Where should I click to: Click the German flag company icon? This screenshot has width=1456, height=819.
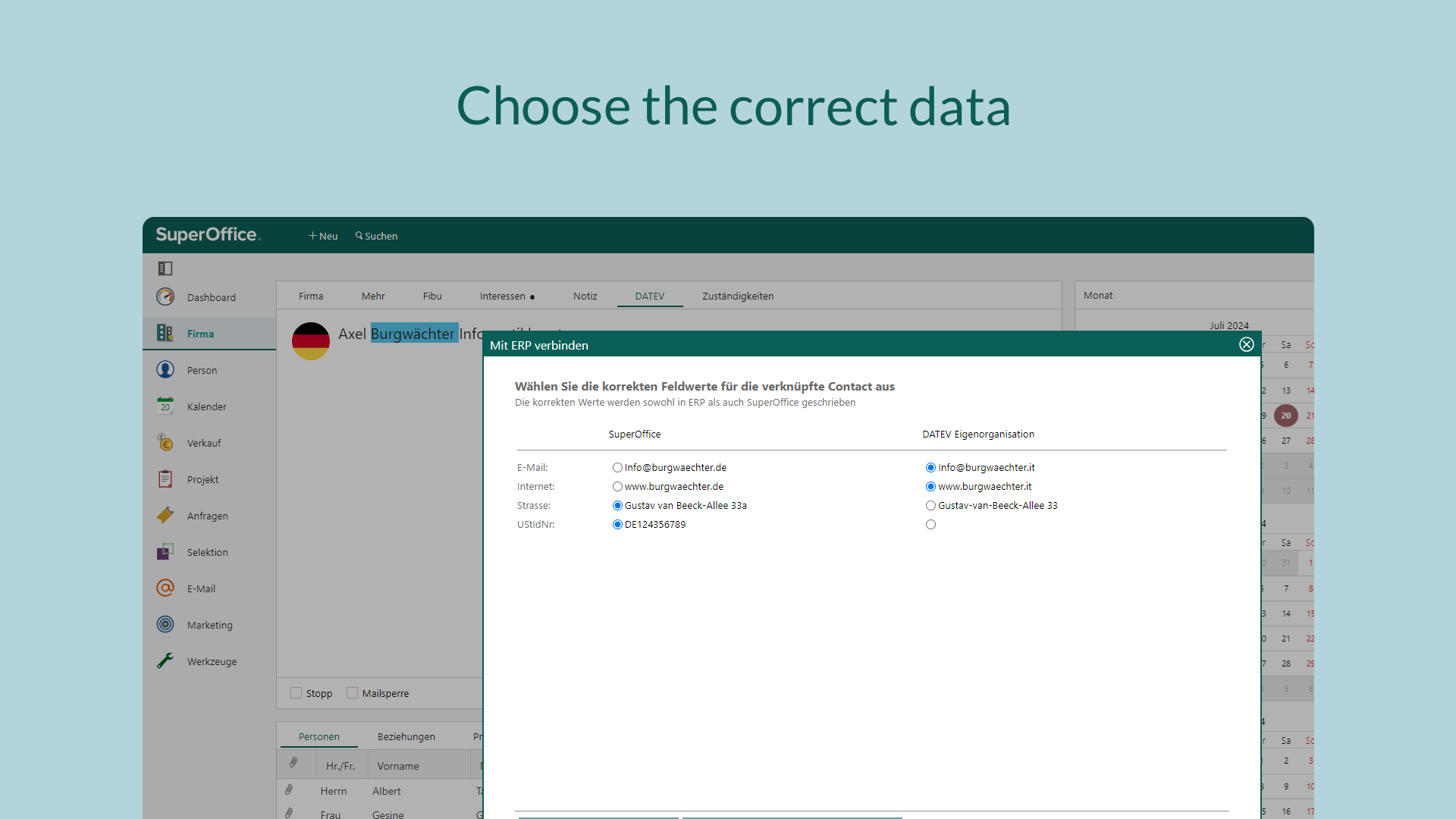pyautogui.click(x=311, y=341)
